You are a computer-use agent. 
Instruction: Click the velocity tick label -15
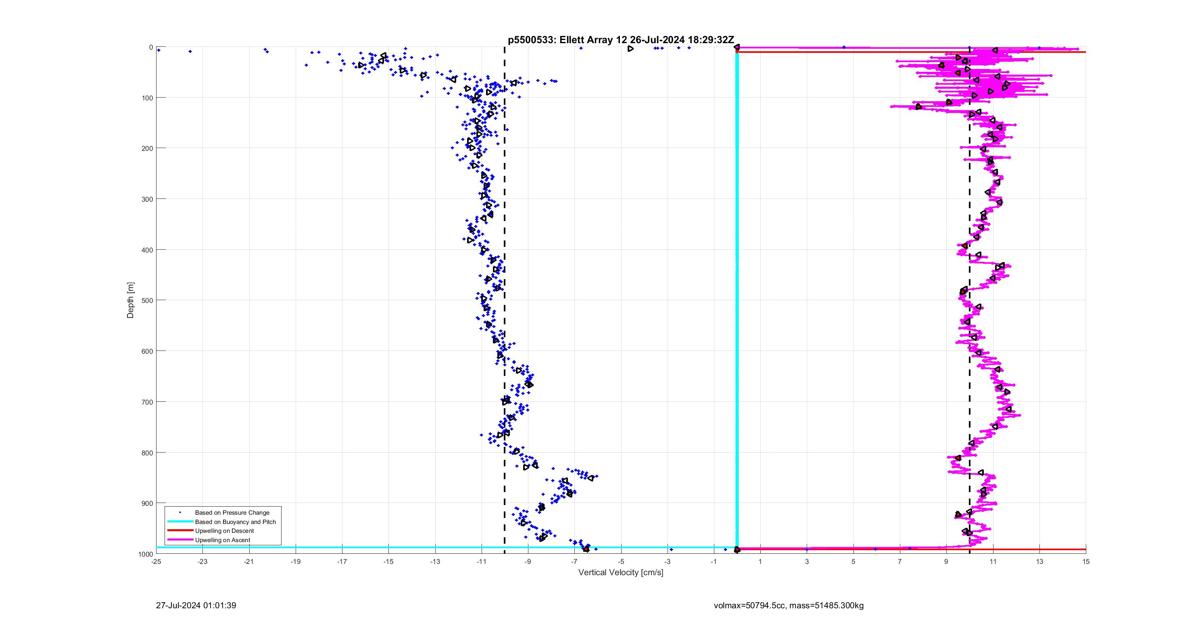pyautogui.click(x=389, y=562)
